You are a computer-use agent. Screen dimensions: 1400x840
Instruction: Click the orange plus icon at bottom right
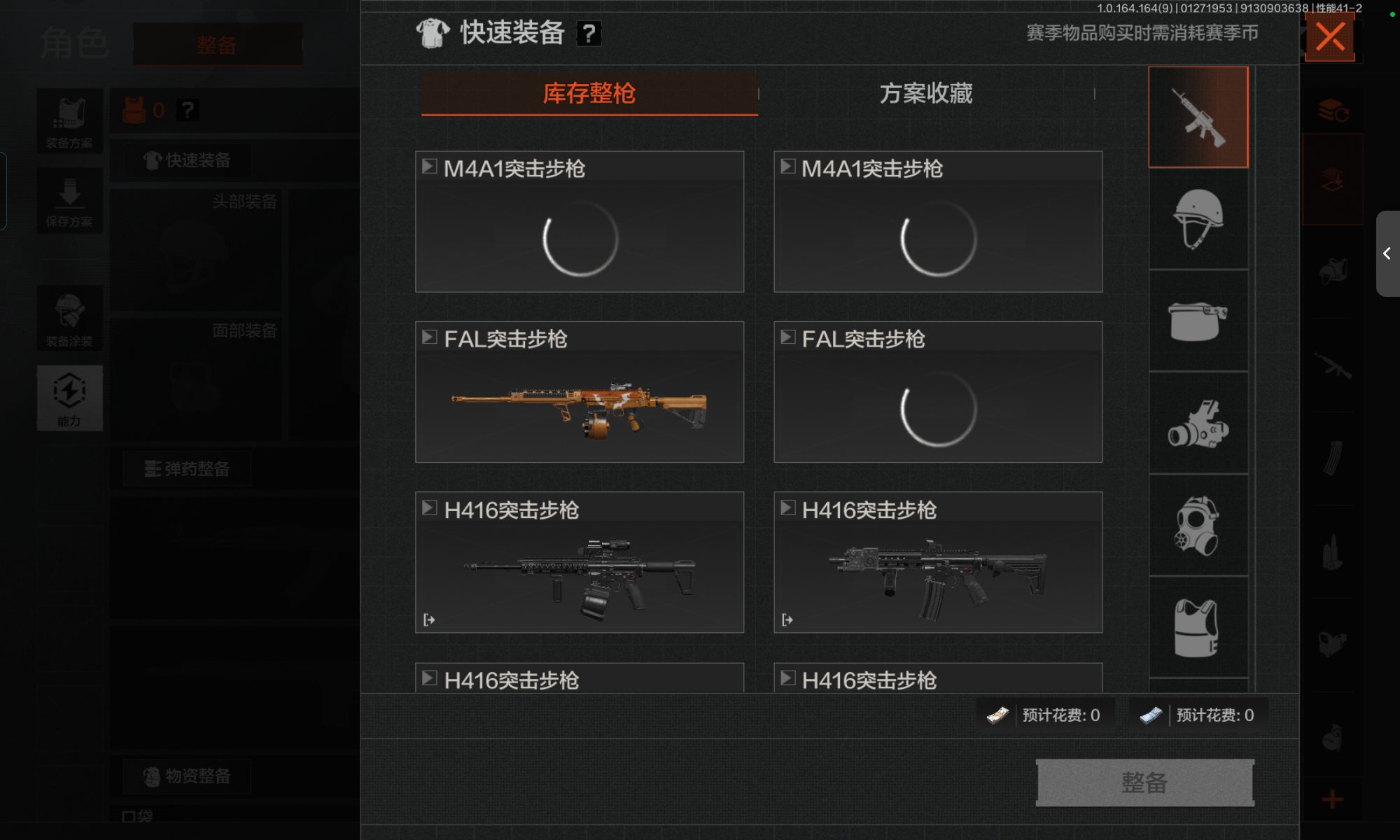pos(1332,799)
